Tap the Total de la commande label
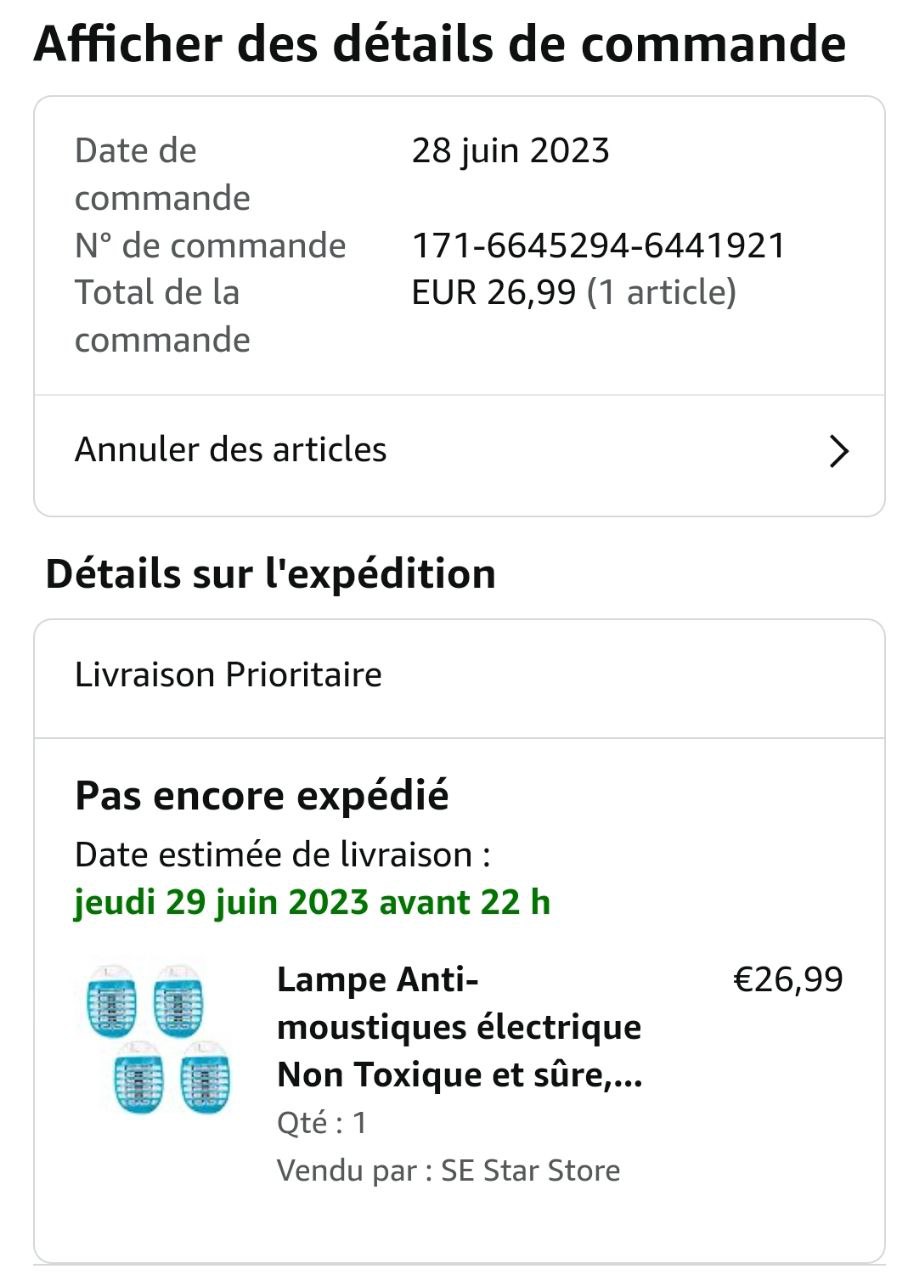917x1280 pixels. 162,316
